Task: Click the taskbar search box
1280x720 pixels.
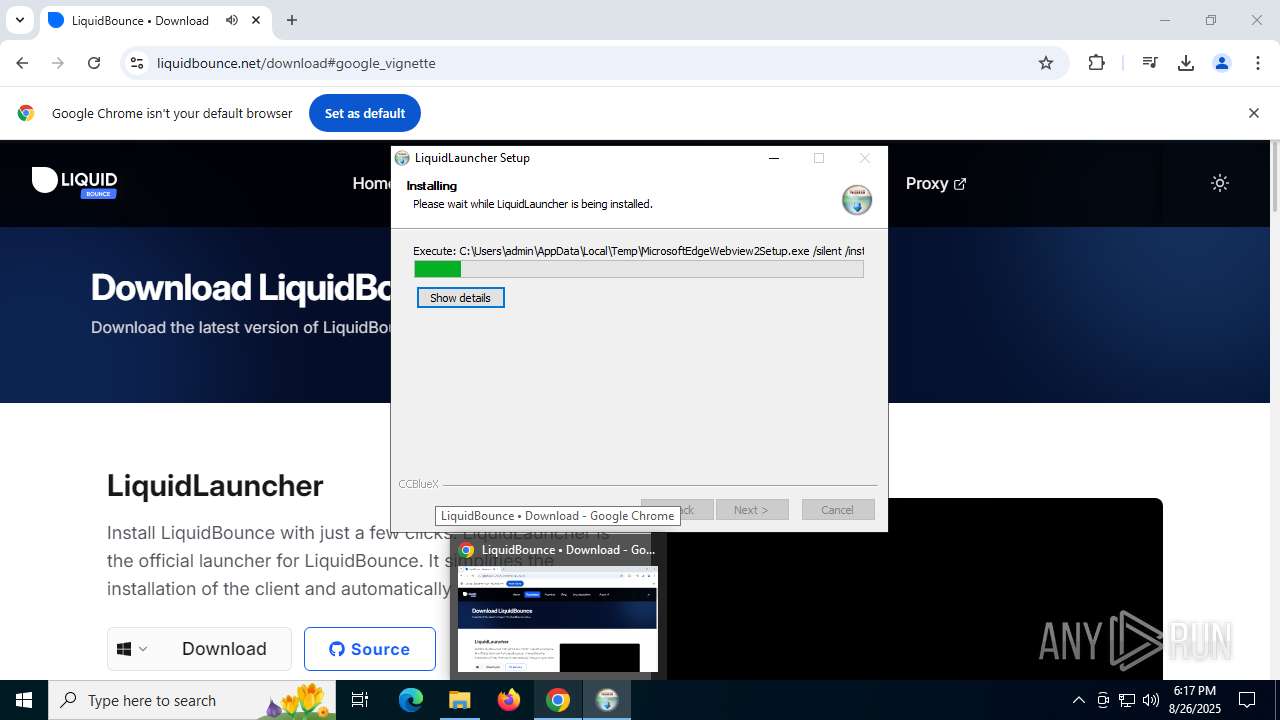Action: pyautogui.click(x=193, y=700)
